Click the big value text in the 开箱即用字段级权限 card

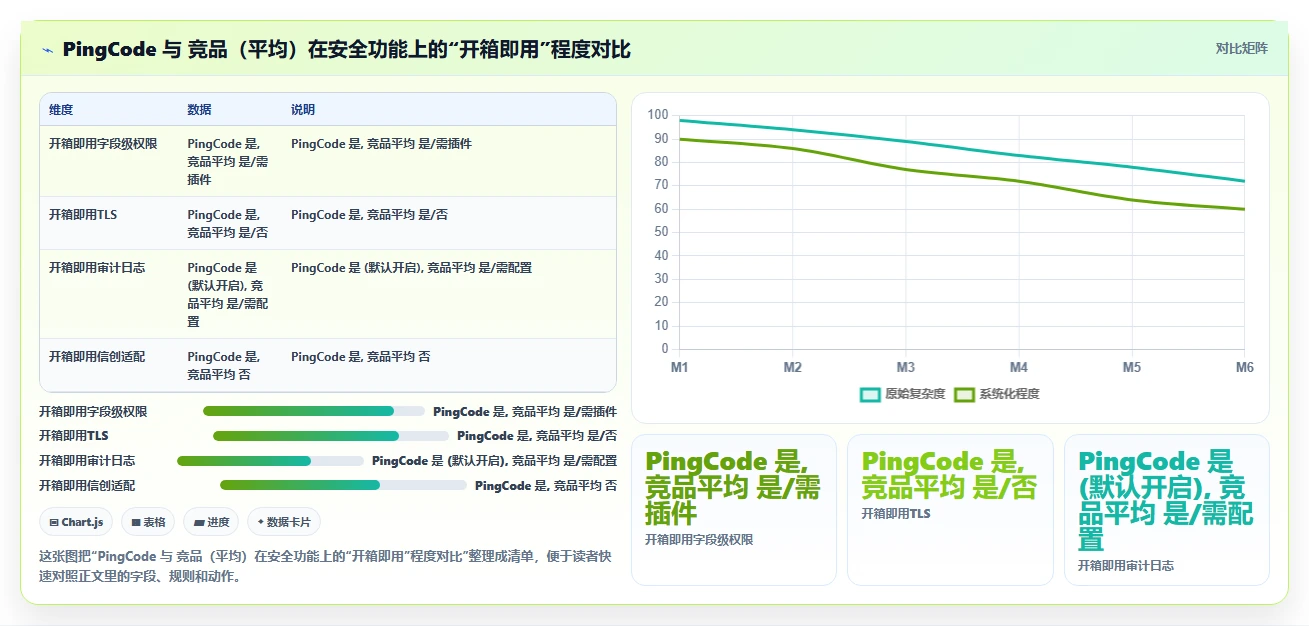pos(733,487)
